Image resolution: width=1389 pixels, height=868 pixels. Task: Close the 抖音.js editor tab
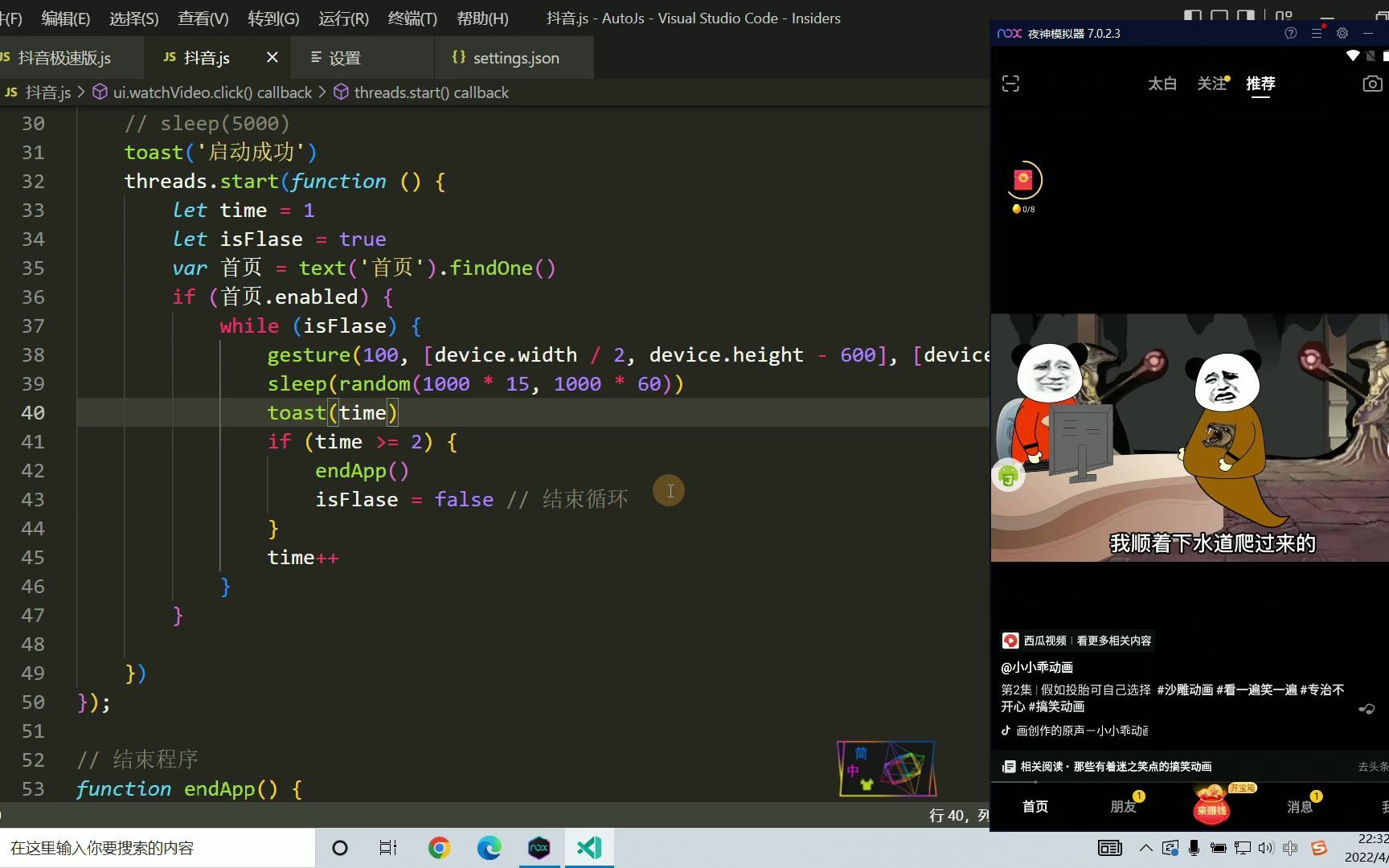pyautogui.click(x=272, y=57)
